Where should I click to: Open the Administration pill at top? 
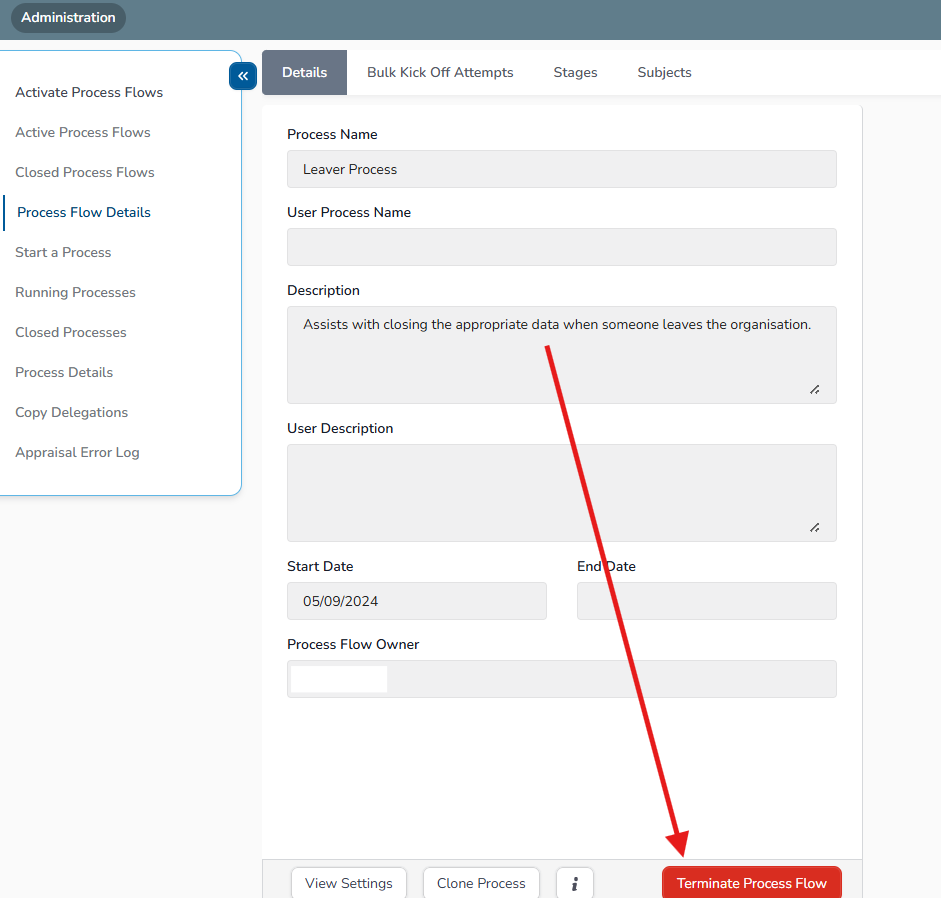point(68,18)
